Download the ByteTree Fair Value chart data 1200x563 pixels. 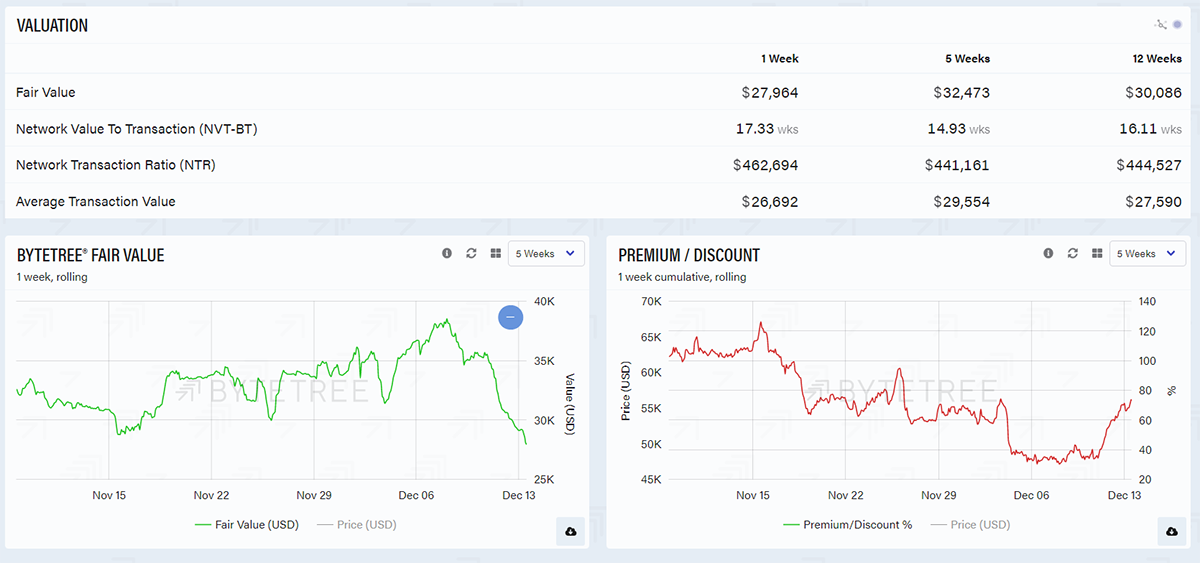pos(570,532)
